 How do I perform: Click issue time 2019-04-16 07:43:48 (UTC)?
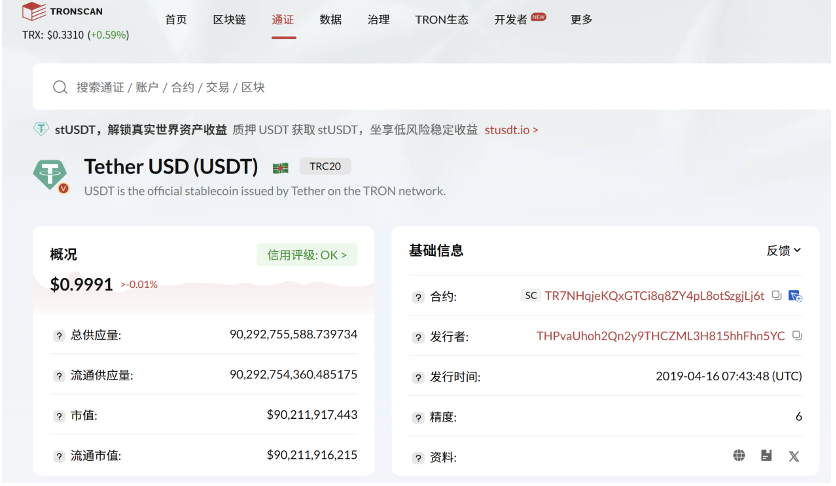point(729,376)
